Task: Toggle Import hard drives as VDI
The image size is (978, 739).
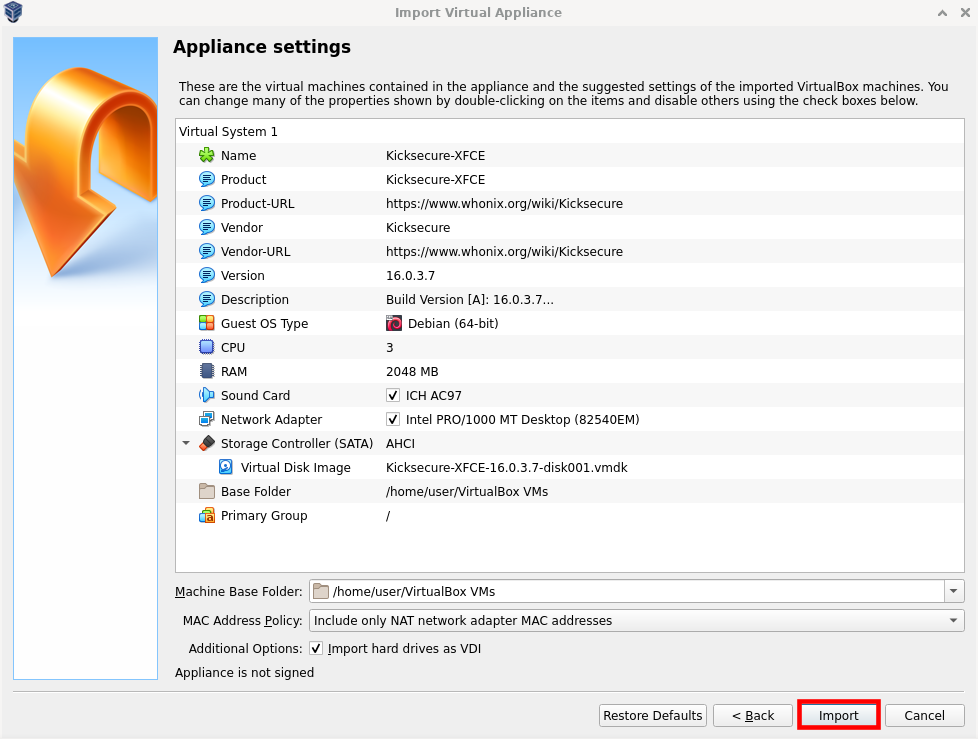Action: (316, 649)
